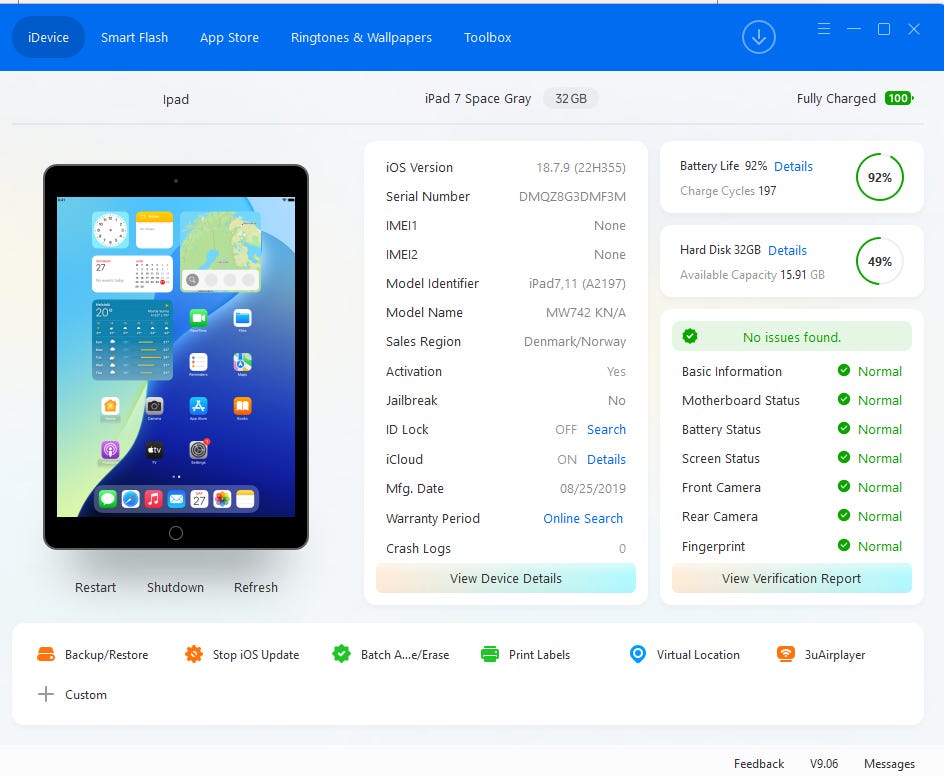944x776 pixels.
Task: Switch to the iDevice tab
Action: point(48,37)
